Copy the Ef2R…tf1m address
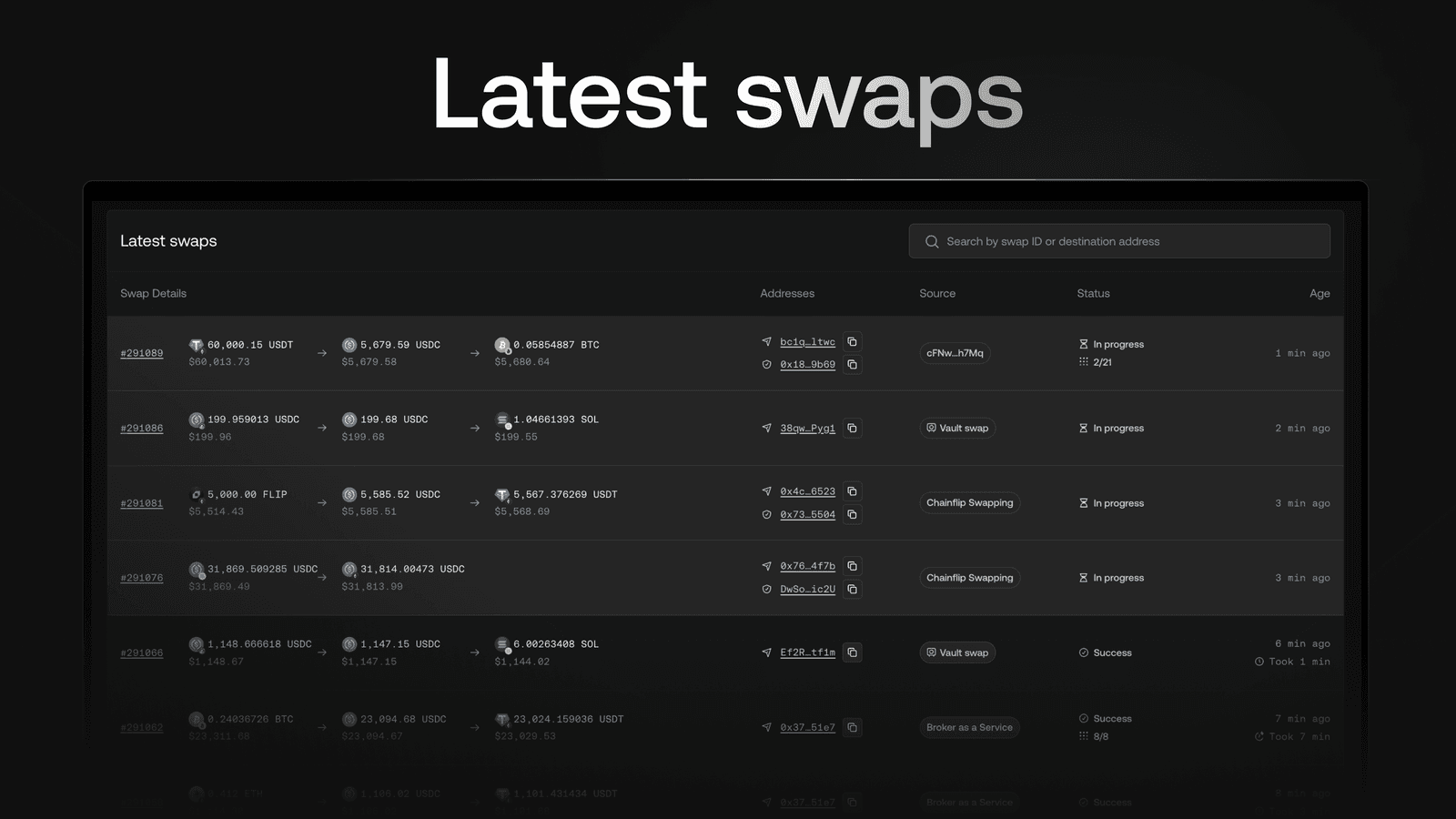This screenshot has height=819, width=1456. (x=852, y=652)
